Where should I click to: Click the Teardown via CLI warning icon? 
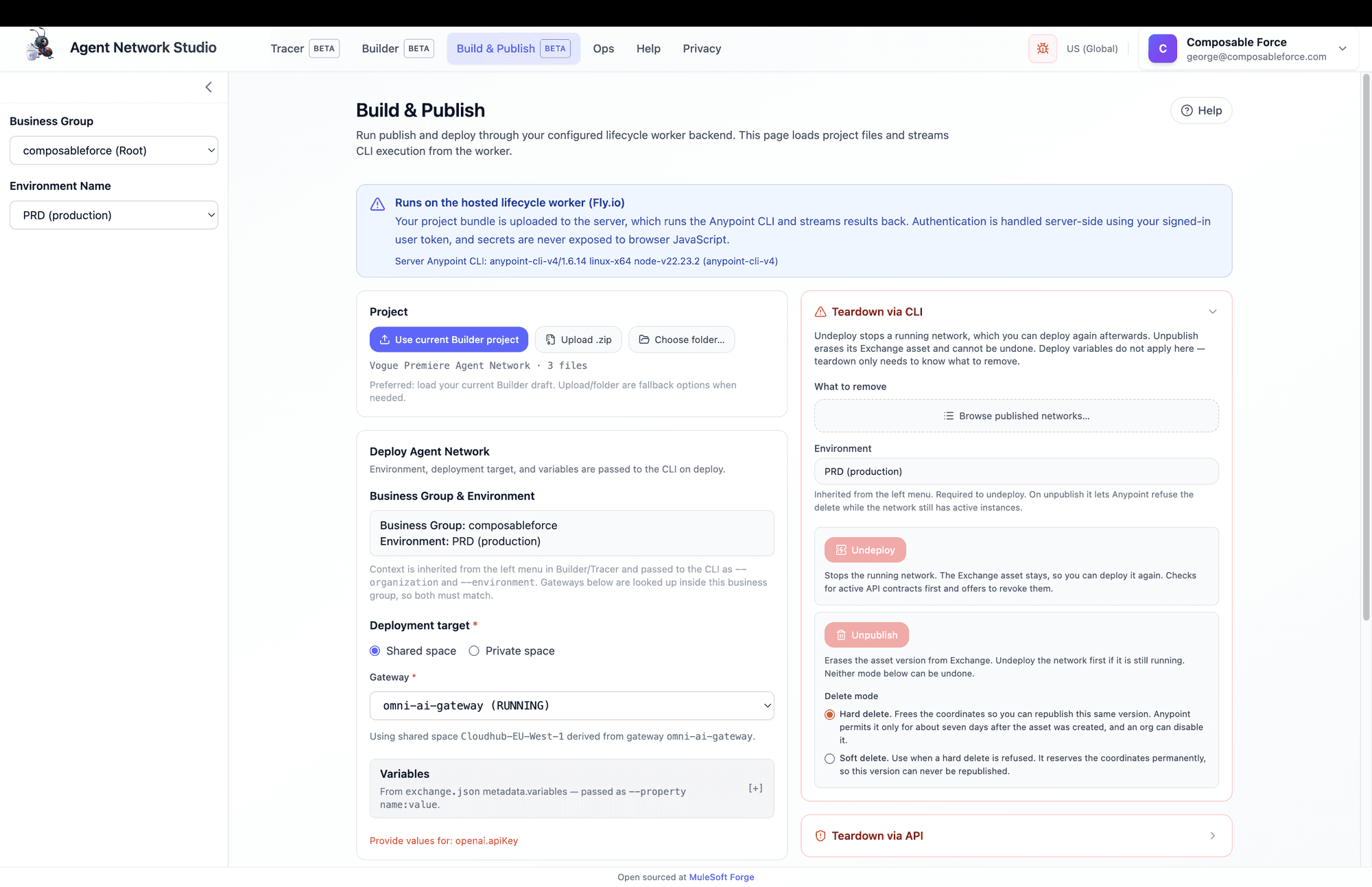pos(820,311)
